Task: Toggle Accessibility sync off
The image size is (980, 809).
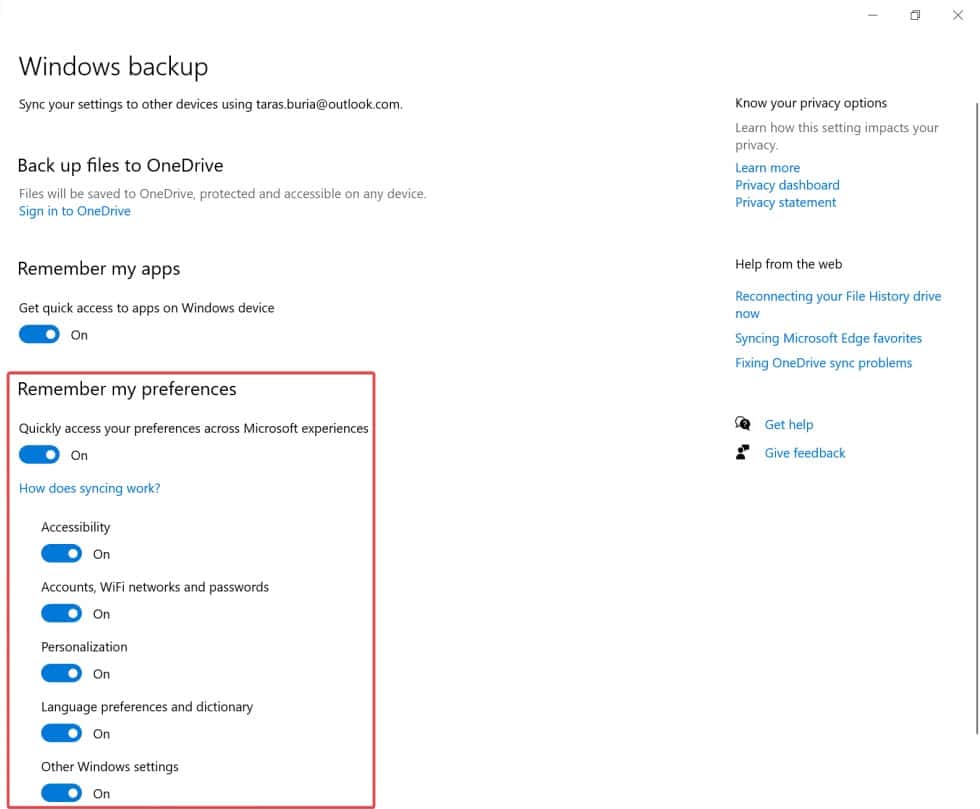Action: (x=62, y=554)
